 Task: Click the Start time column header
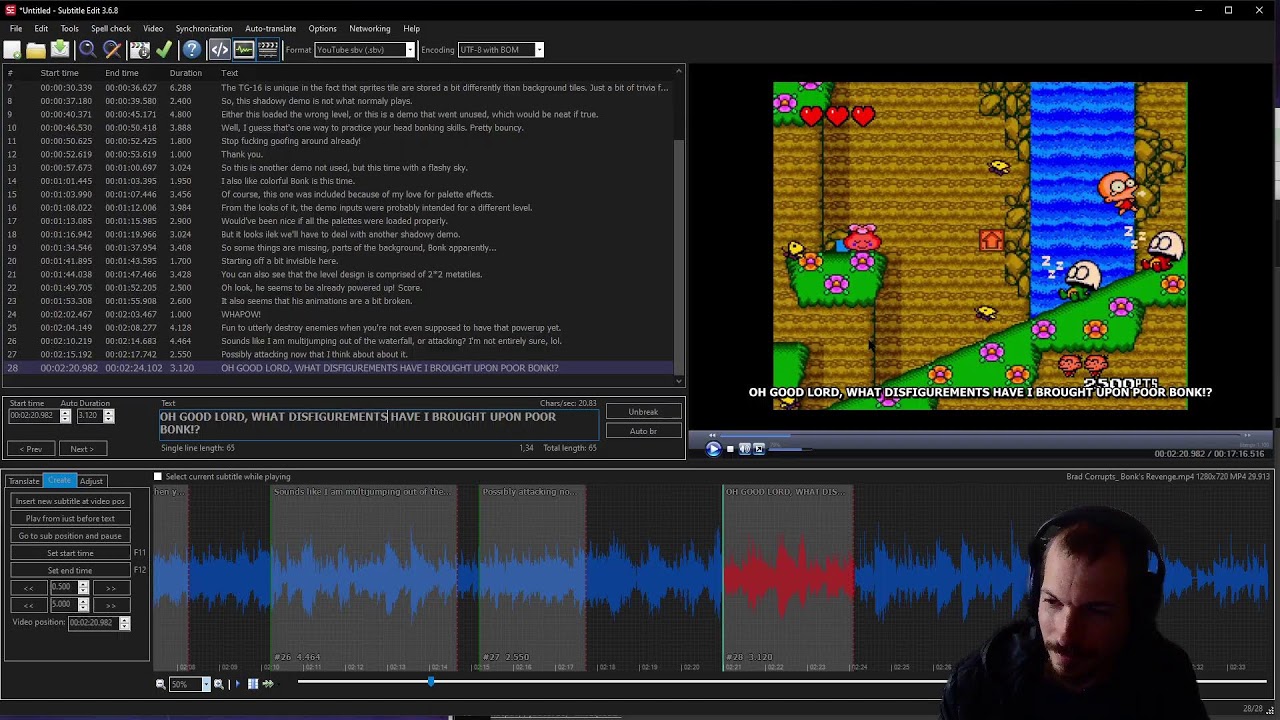(59, 73)
